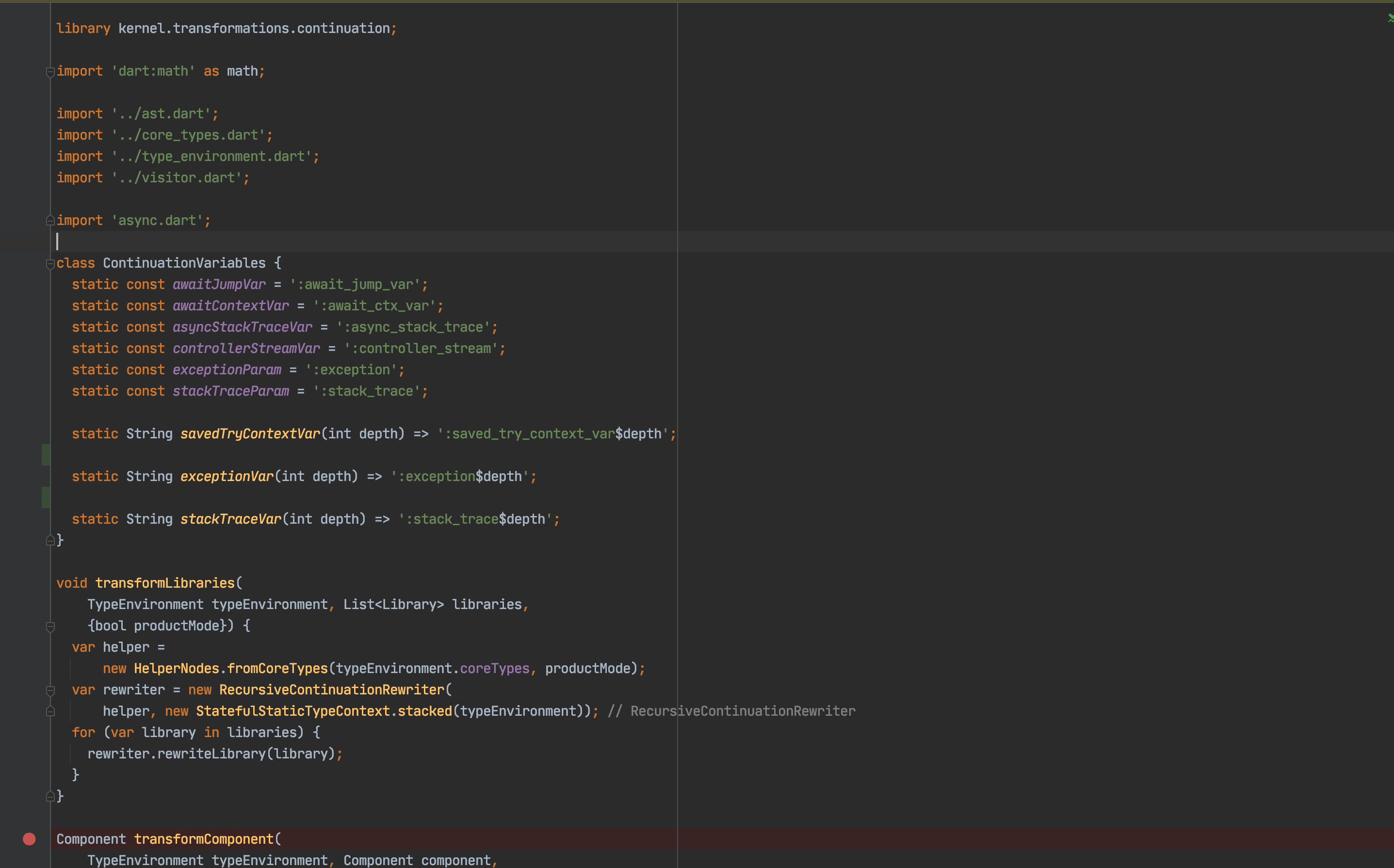Remove the breakpoint on the transformComponent line
Image resolution: width=1394 pixels, height=868 pixels.
[x=29, y=839]
